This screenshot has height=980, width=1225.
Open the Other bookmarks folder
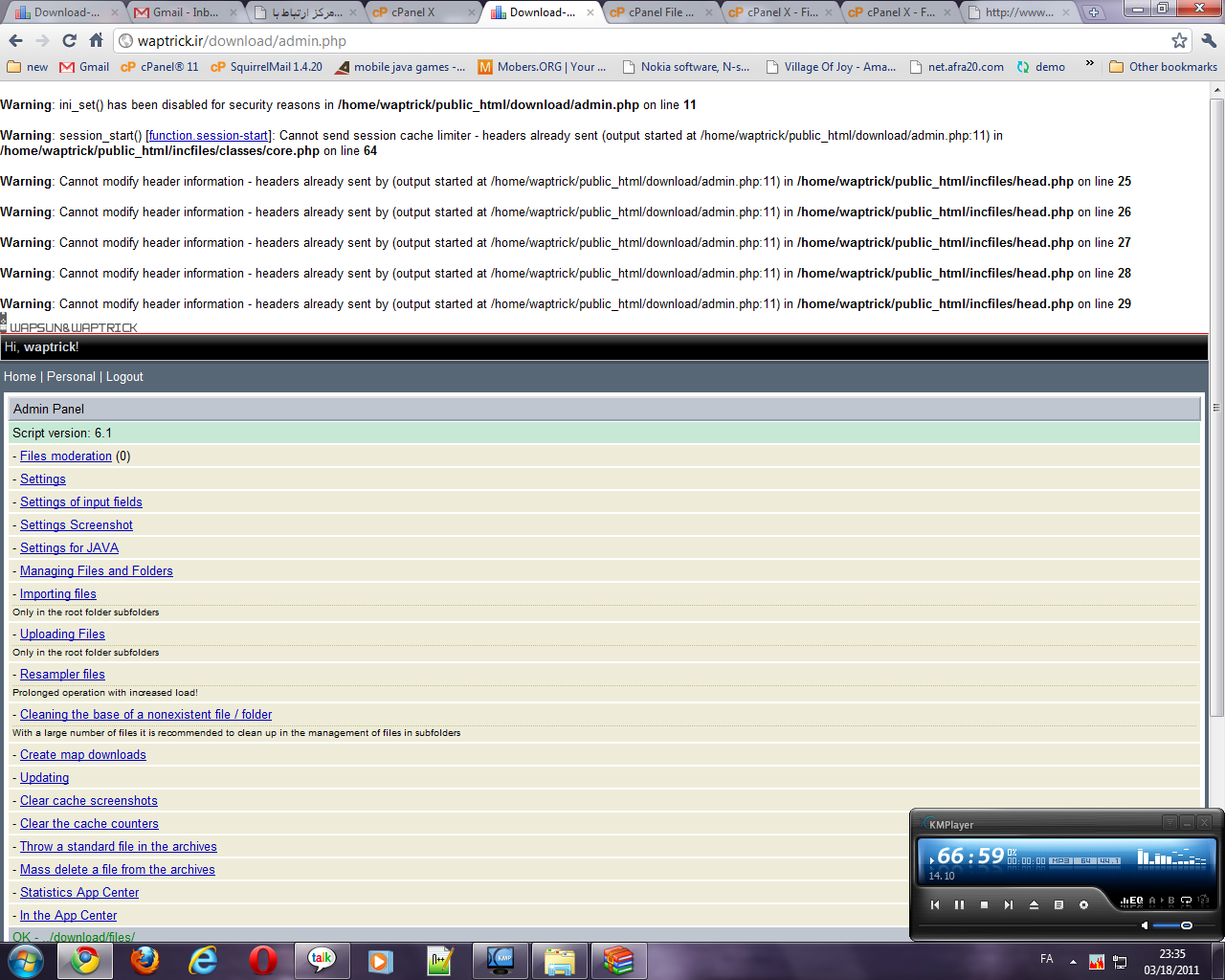point(1163,67)
